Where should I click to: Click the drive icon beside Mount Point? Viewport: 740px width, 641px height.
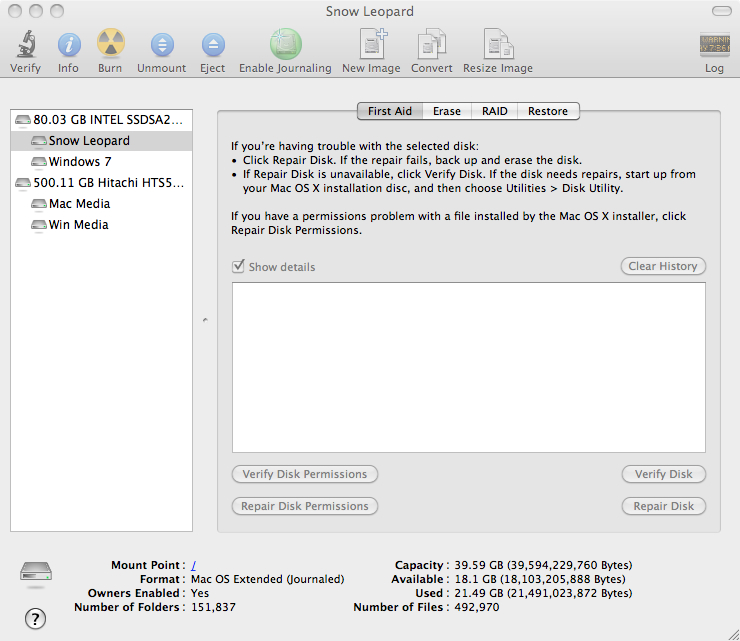(36, 572)
